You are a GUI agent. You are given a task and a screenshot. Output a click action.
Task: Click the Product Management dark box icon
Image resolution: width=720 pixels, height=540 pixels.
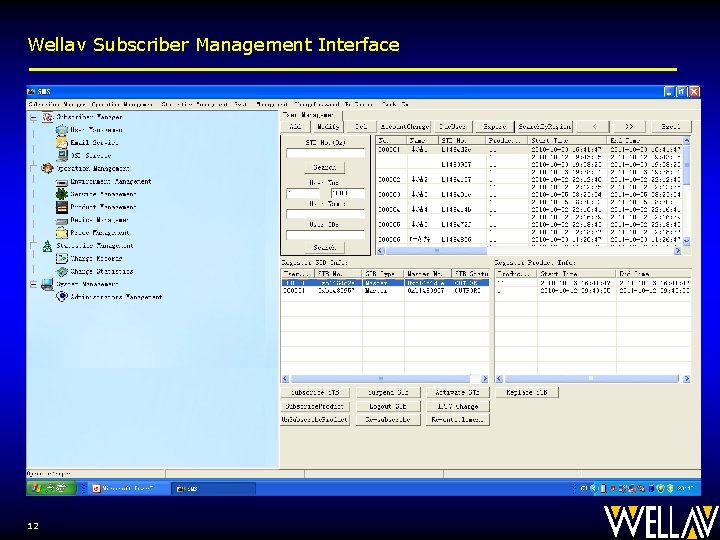[x=62, y=207]
